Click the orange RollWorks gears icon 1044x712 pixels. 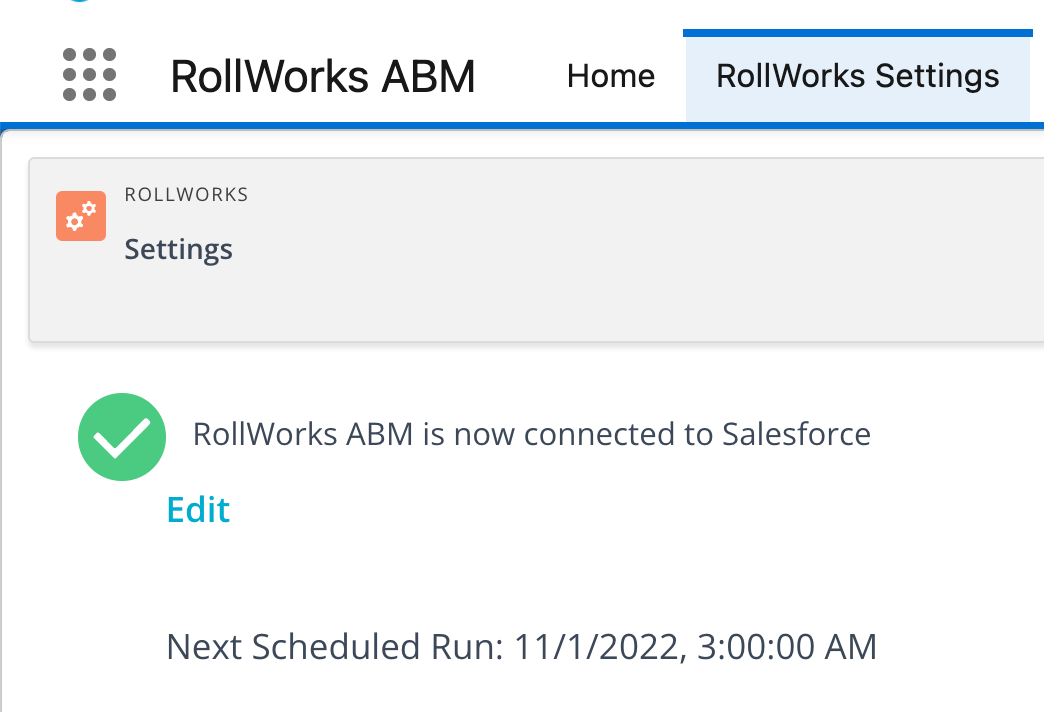(x=81, y=216)
